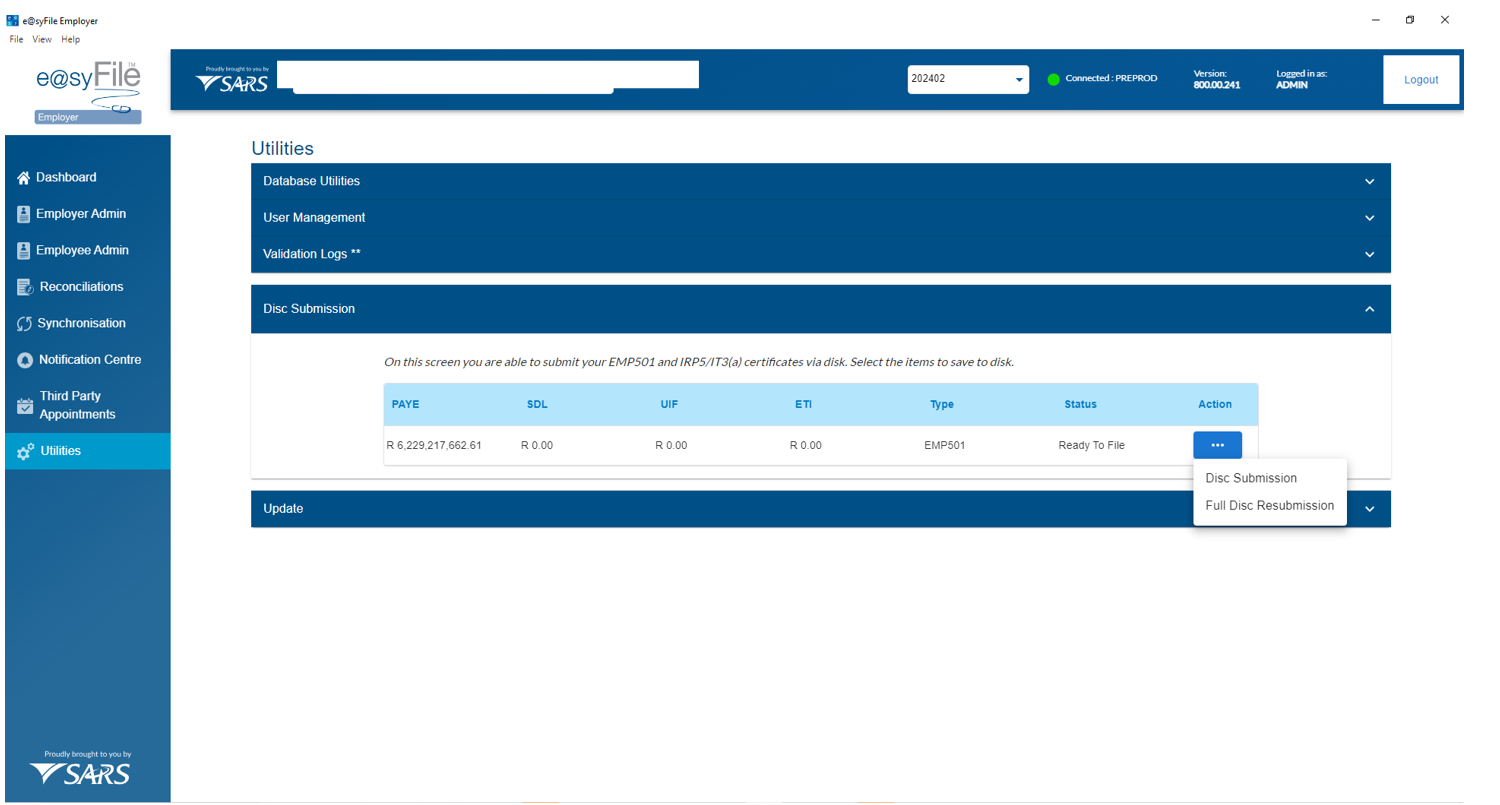Open the File menu
Image resolution: width=1500 pixels, height=805 pixels.
click(16, 39)
